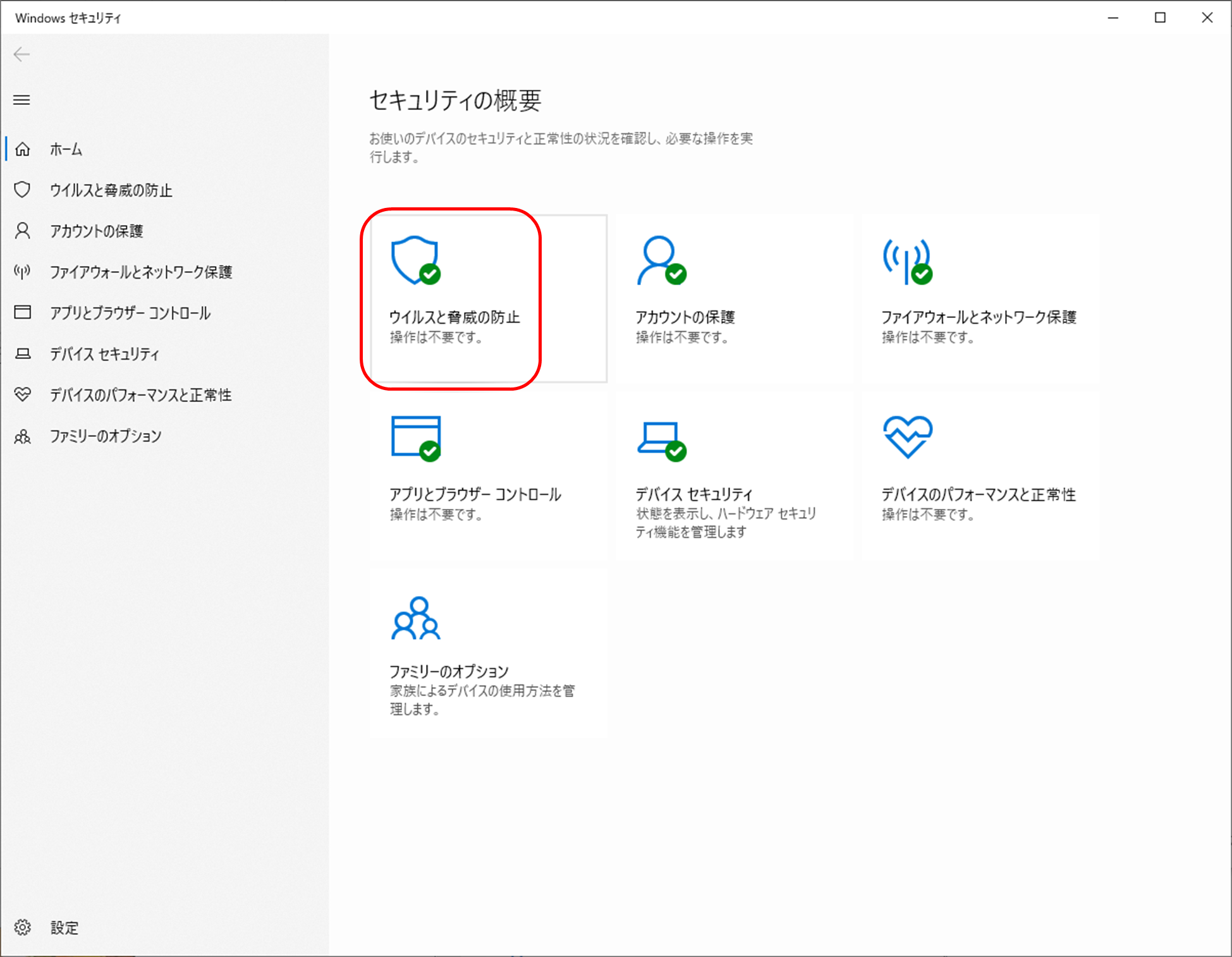Select ホーム in the sidebar

click(x=66, y=149)
